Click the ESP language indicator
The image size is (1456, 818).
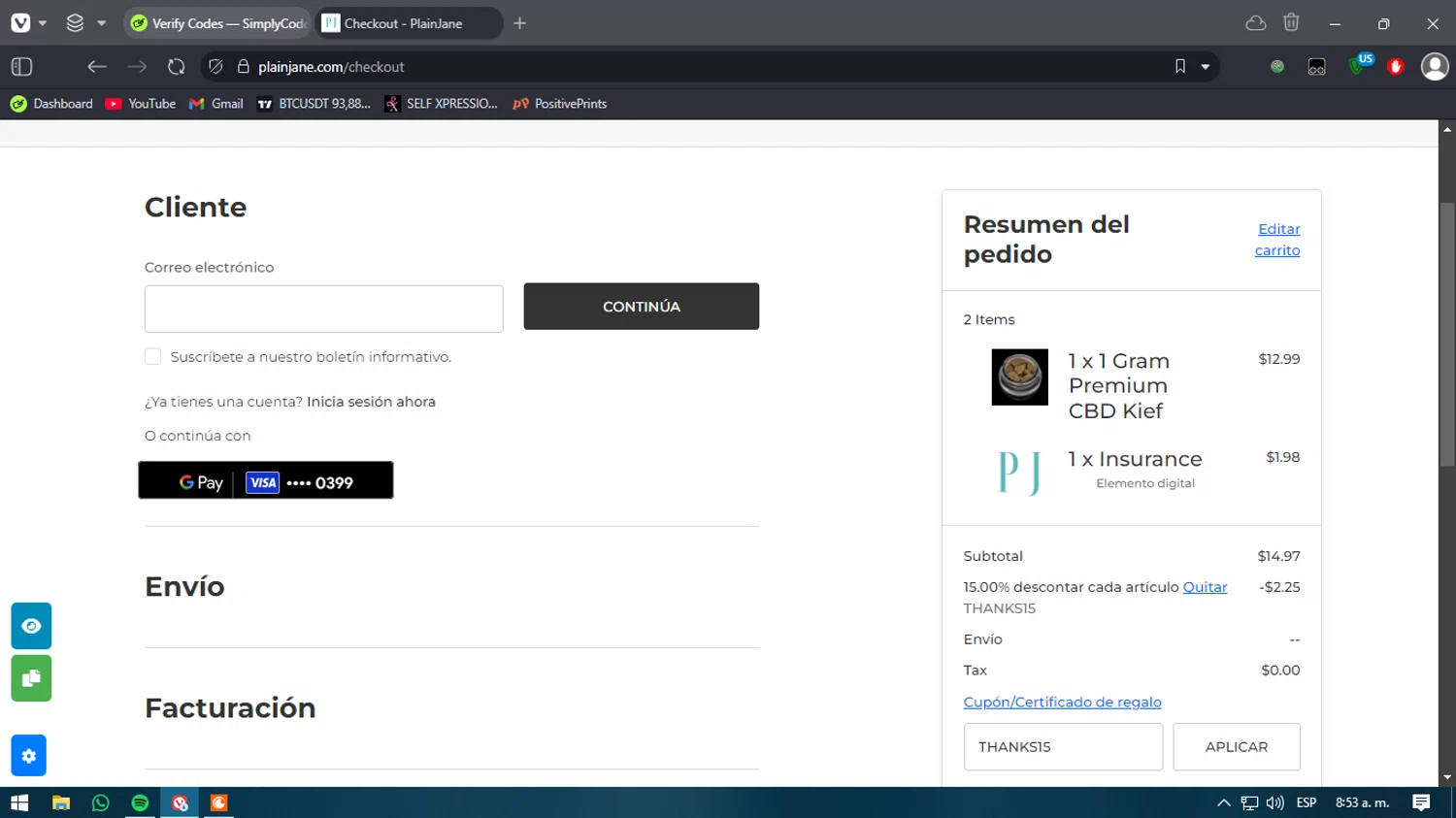[x=1307, y=803]
